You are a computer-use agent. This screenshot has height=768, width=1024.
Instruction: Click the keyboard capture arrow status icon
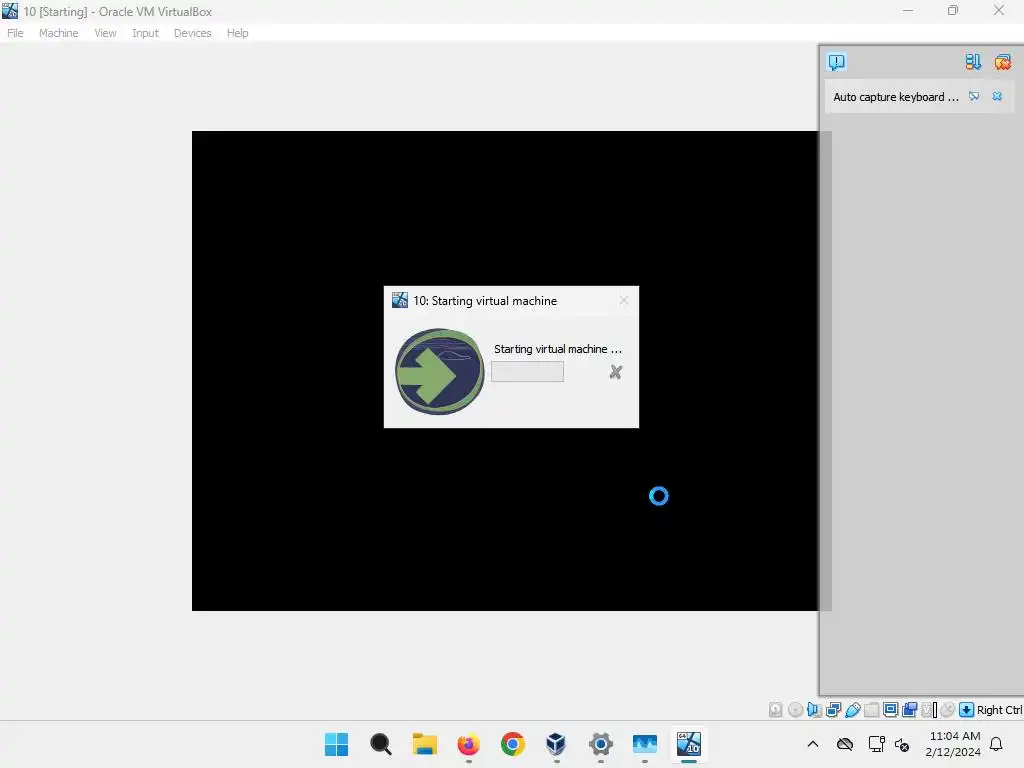967,710
